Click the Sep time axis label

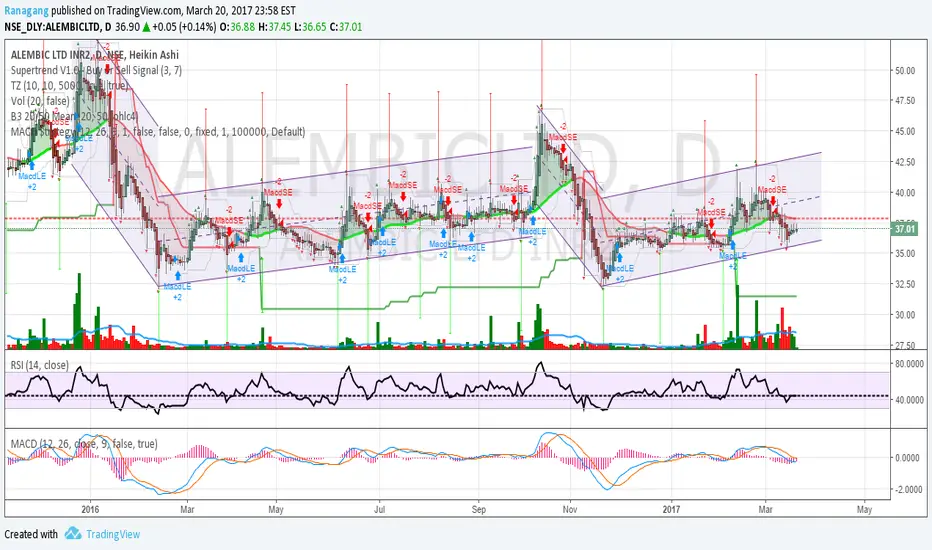(478, 510)
